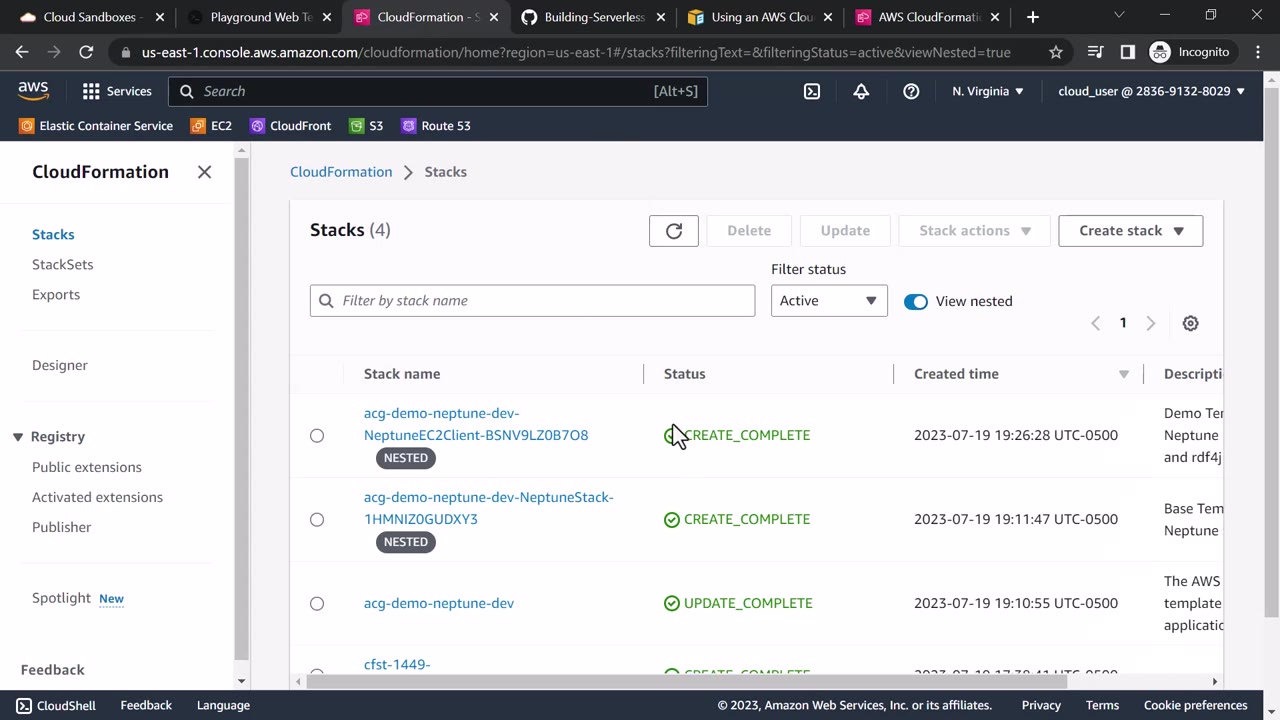1280x720 pixels.
Task: Open the acg-demo-neptune-dev stack link
Action: click(x=439, y=603)
